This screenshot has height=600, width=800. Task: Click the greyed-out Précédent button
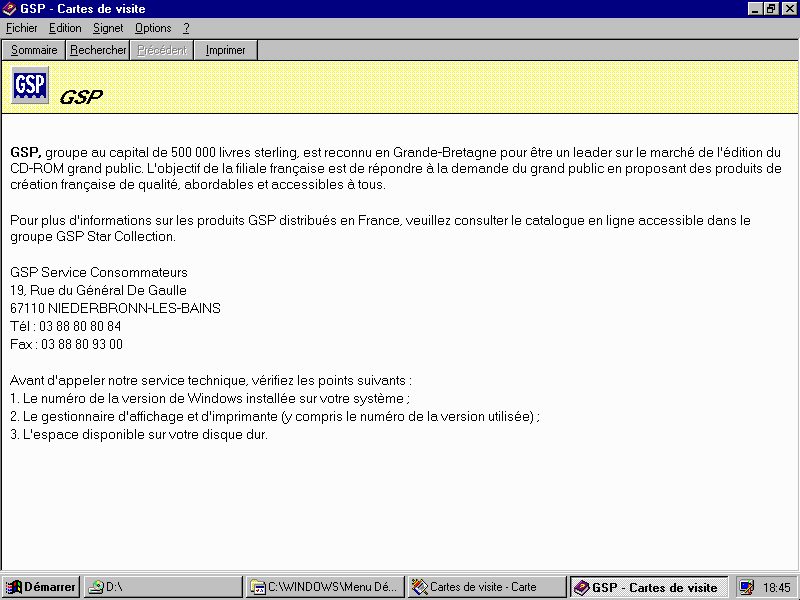coord(162,50)
